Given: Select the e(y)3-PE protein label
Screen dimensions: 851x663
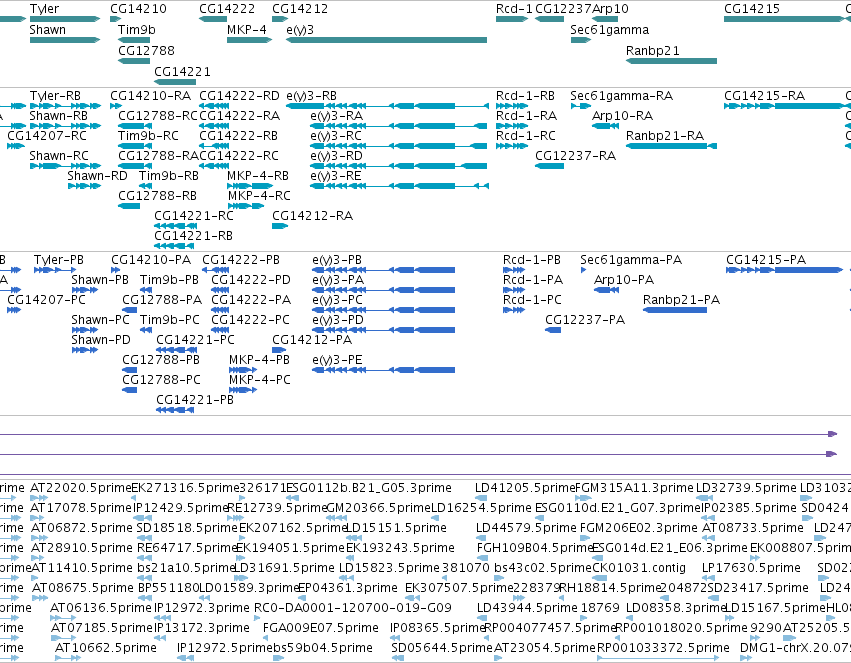Looking at the screenshot, I should click(x=337, y=360).
